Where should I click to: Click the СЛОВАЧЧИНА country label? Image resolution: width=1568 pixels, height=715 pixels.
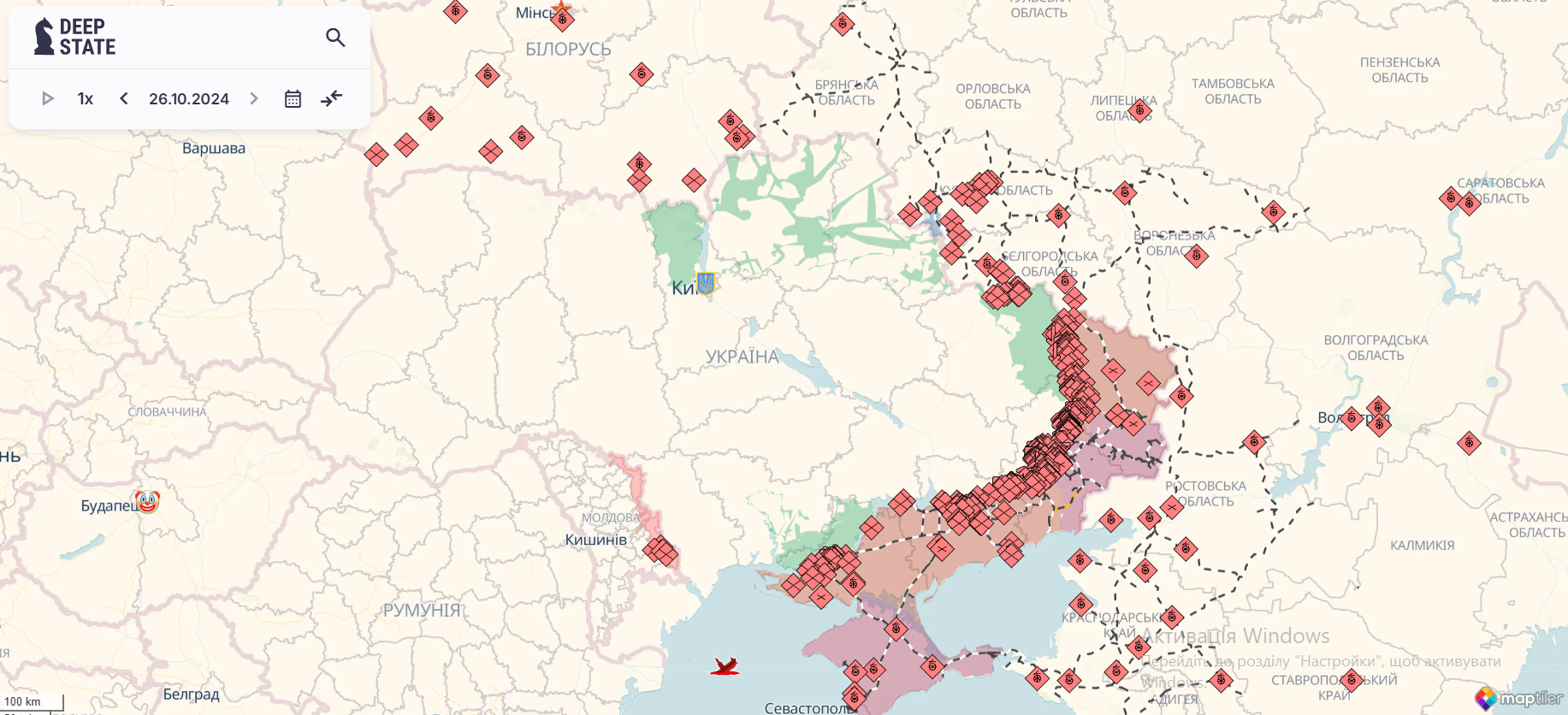tap(167, 412)
